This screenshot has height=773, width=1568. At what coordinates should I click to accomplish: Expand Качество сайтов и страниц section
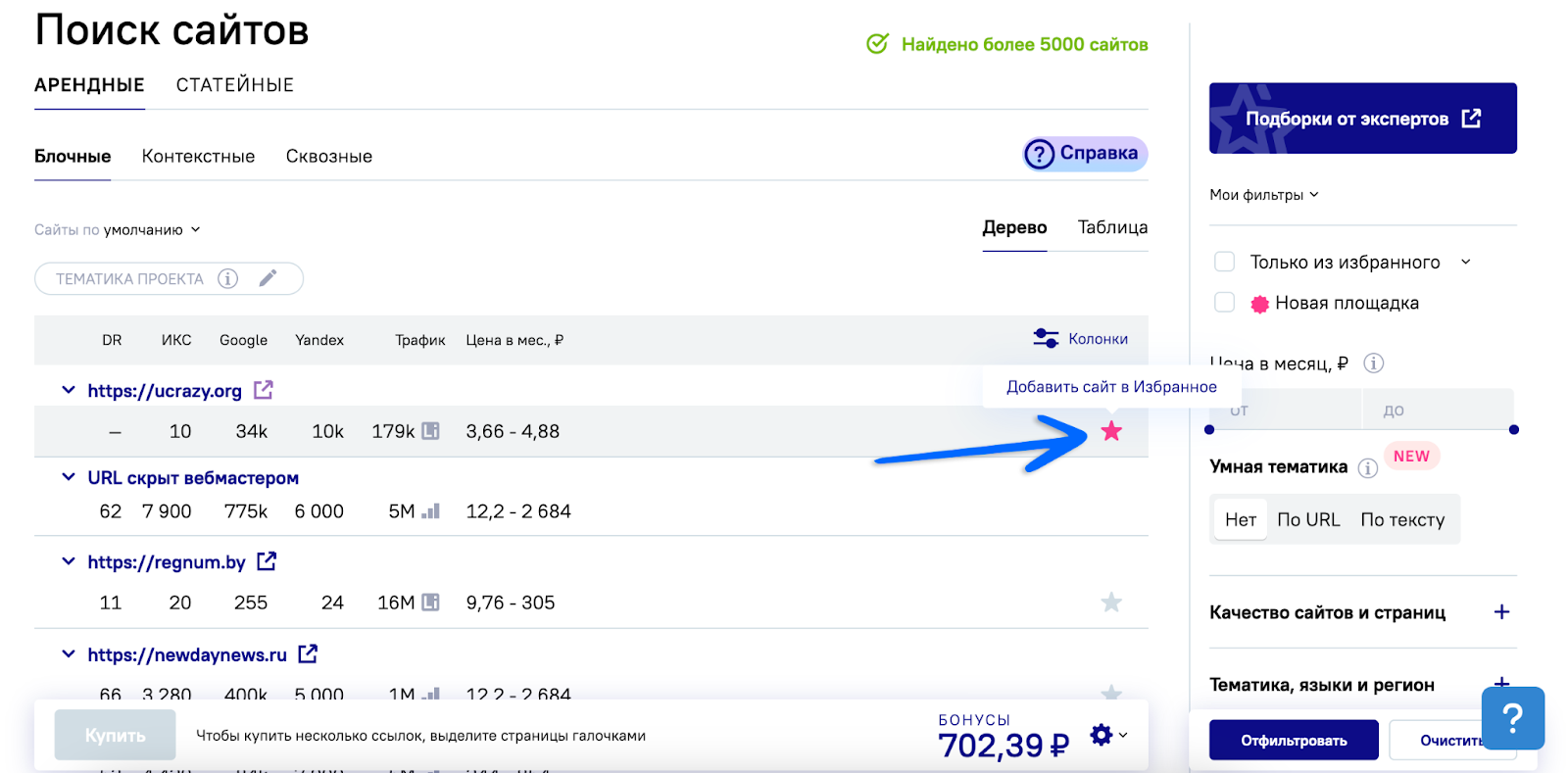(1501, 612)
